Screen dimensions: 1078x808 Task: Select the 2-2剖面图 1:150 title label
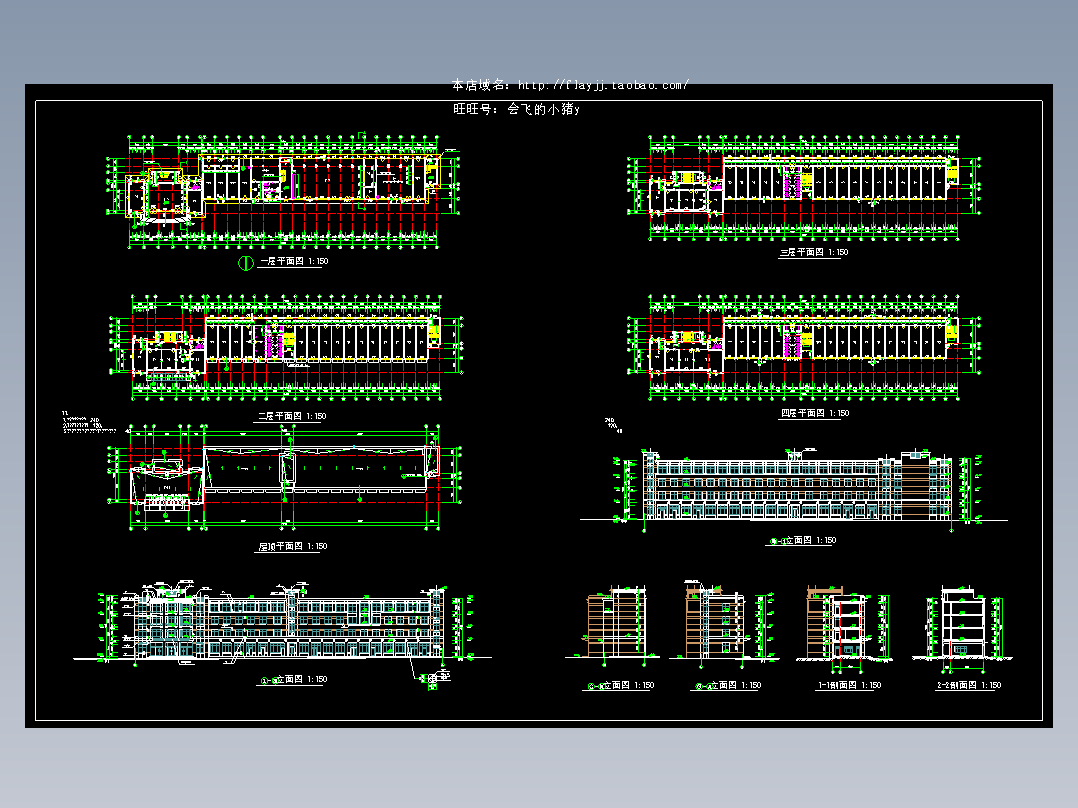969,686
